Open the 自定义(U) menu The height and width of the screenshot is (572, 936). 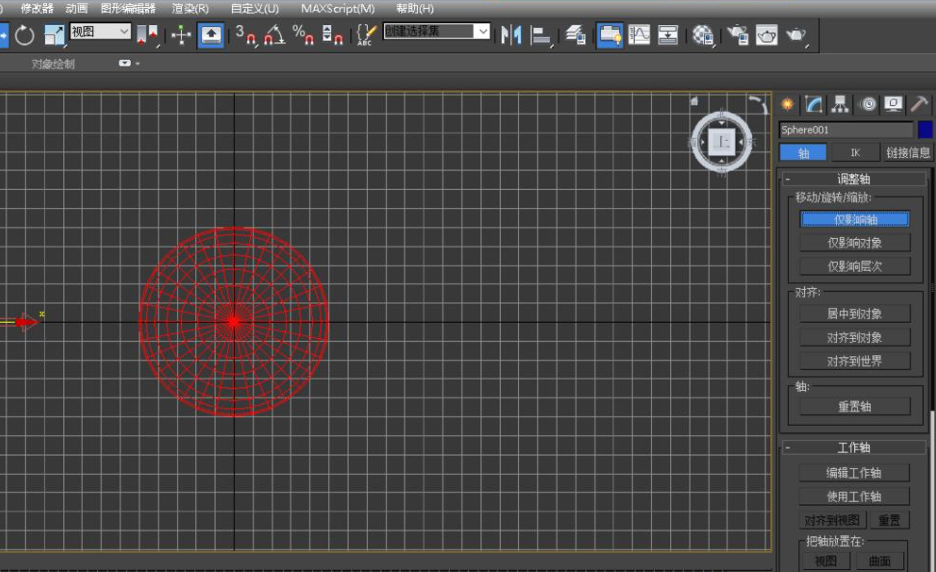coord(255,8)
